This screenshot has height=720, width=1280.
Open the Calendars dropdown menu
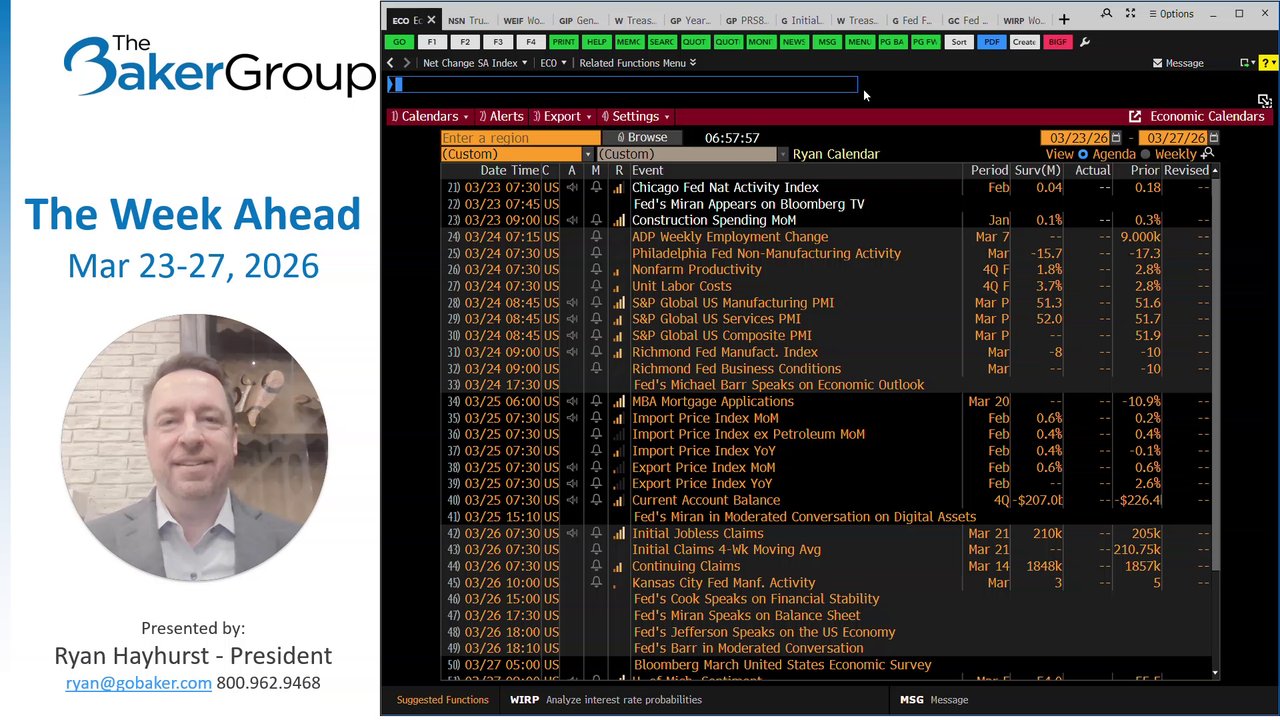(430, 116)
